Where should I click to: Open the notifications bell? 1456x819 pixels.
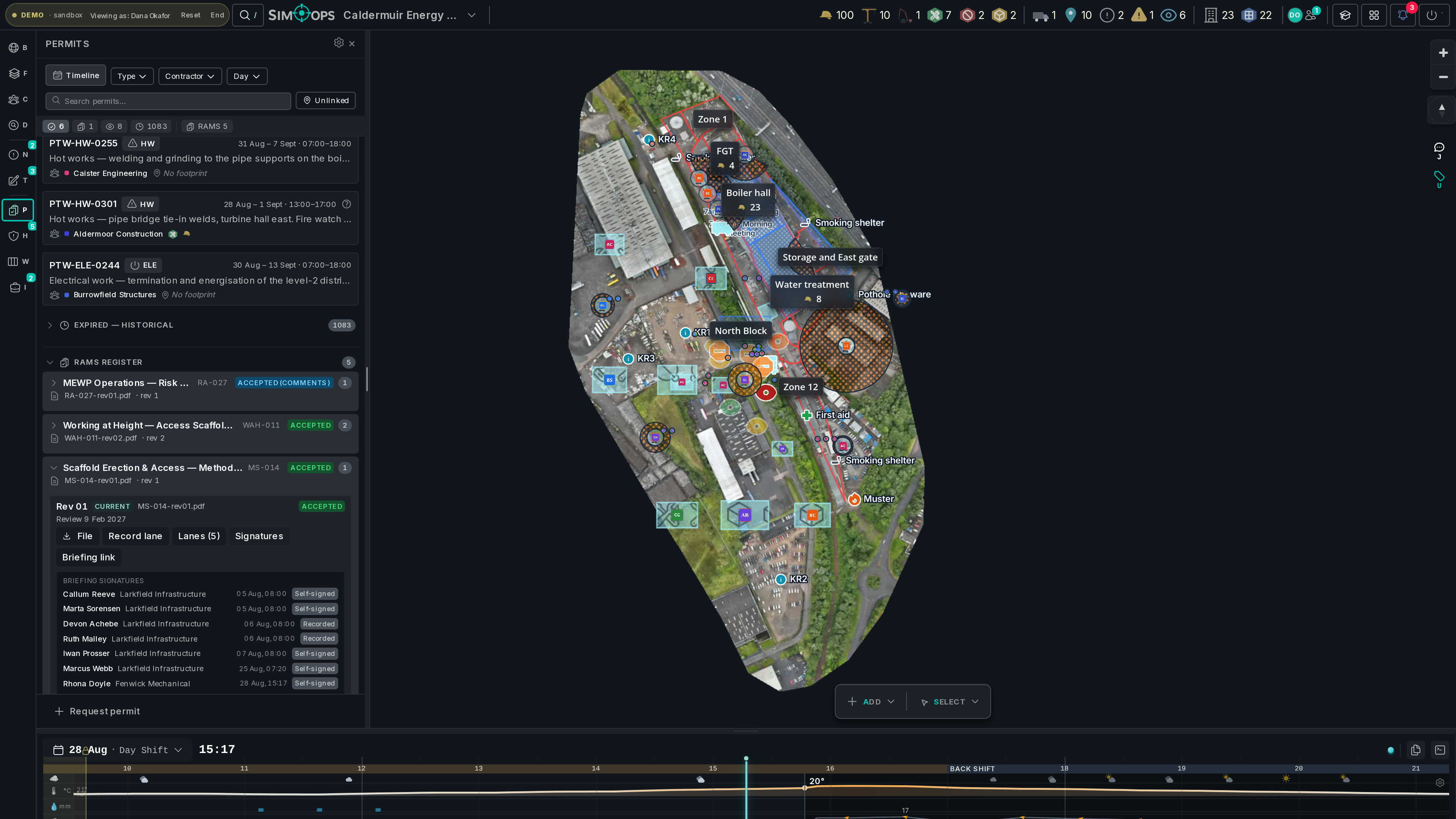pos(1403,15)
